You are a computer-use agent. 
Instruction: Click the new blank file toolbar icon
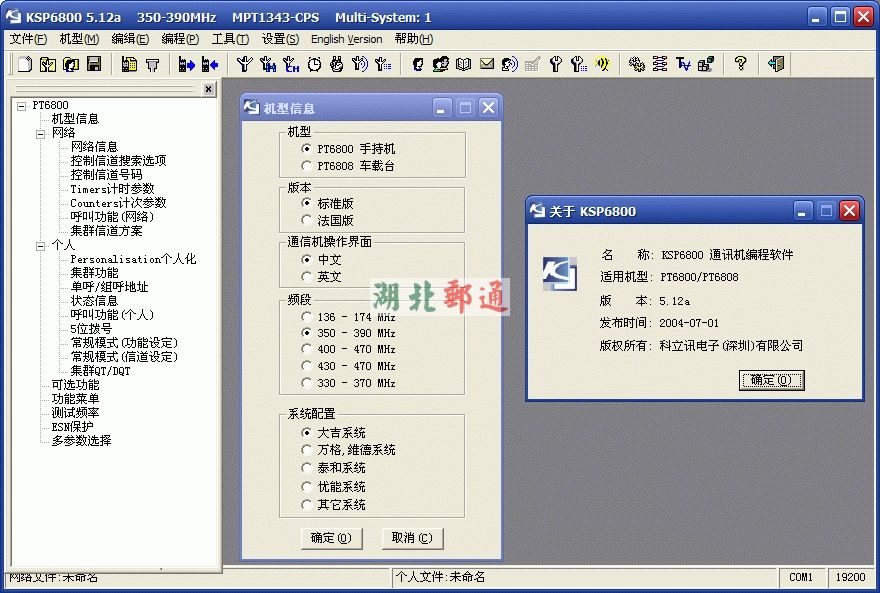(25, 64)
